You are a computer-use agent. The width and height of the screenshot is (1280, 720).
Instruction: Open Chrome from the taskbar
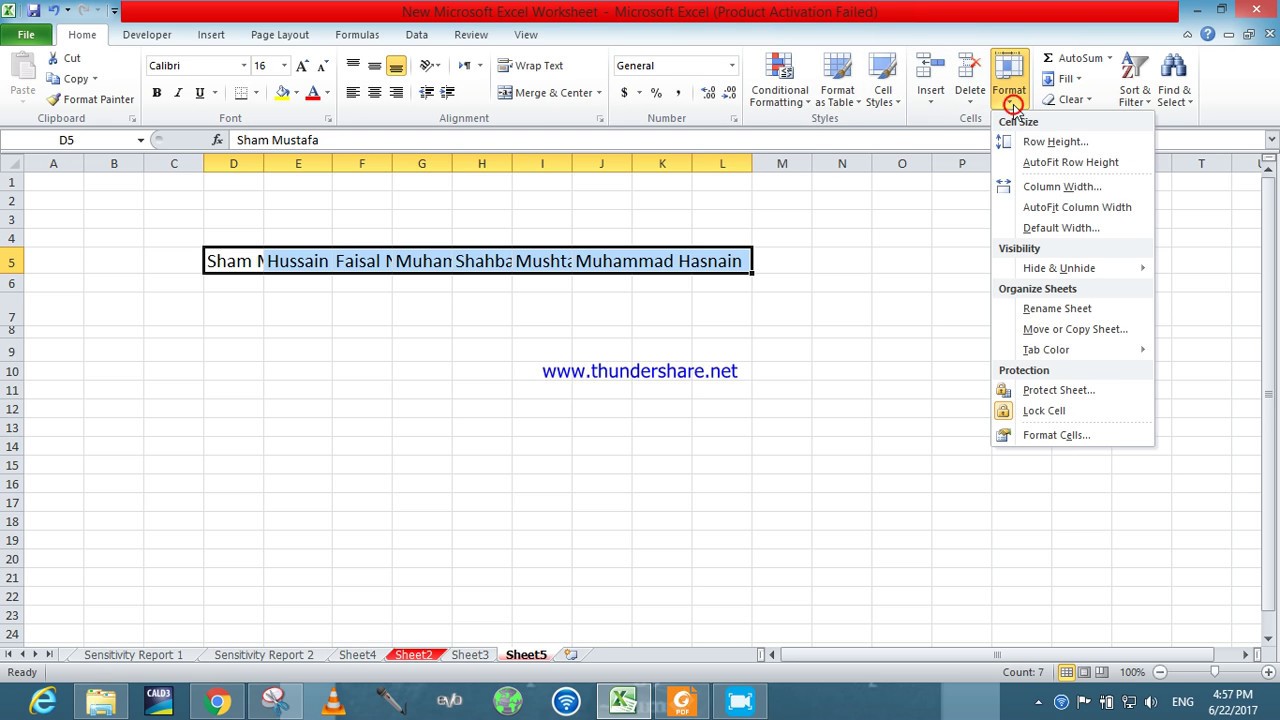point(216,702)
